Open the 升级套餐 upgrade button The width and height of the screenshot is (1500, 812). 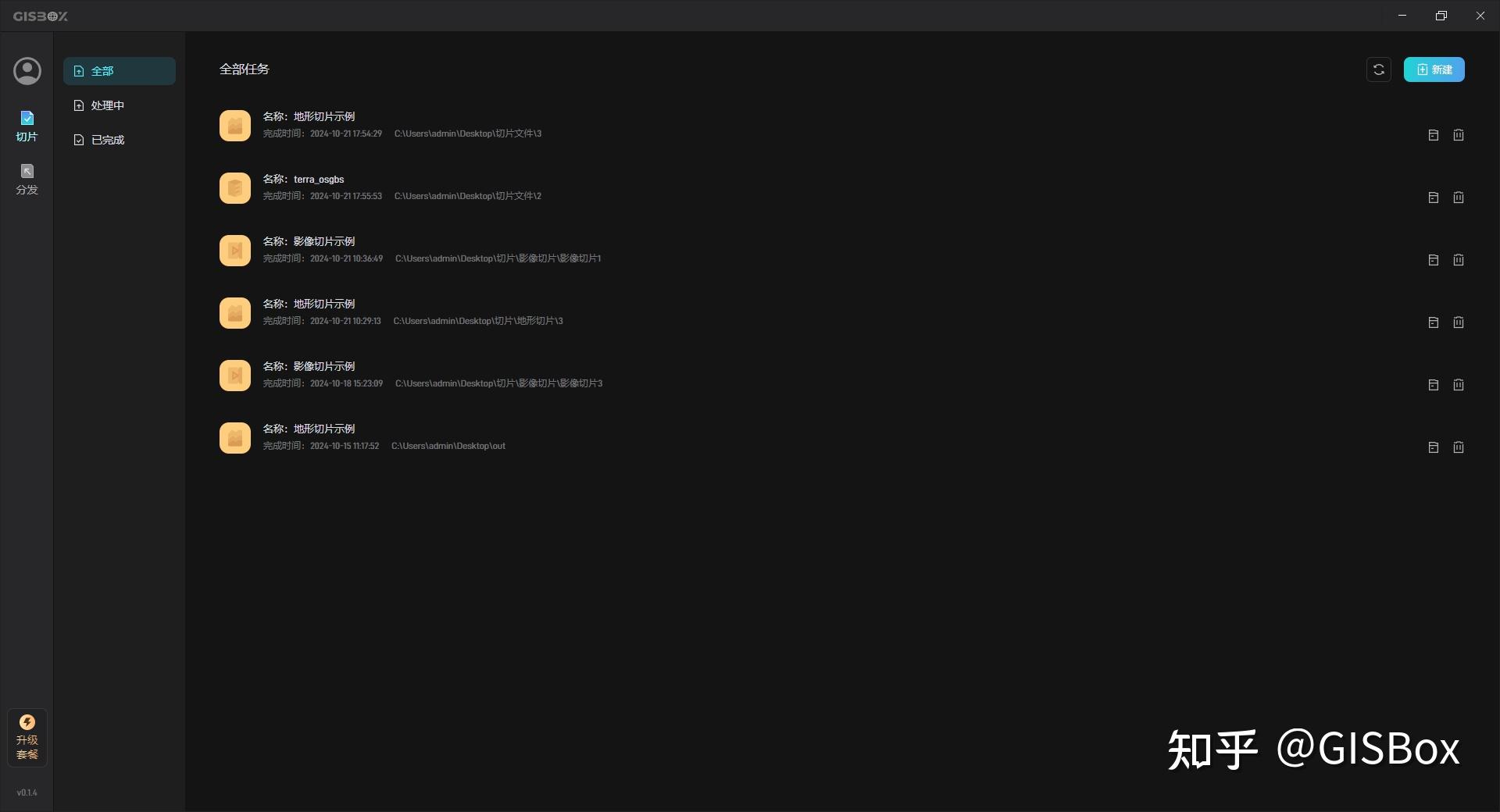click(27, 738)
